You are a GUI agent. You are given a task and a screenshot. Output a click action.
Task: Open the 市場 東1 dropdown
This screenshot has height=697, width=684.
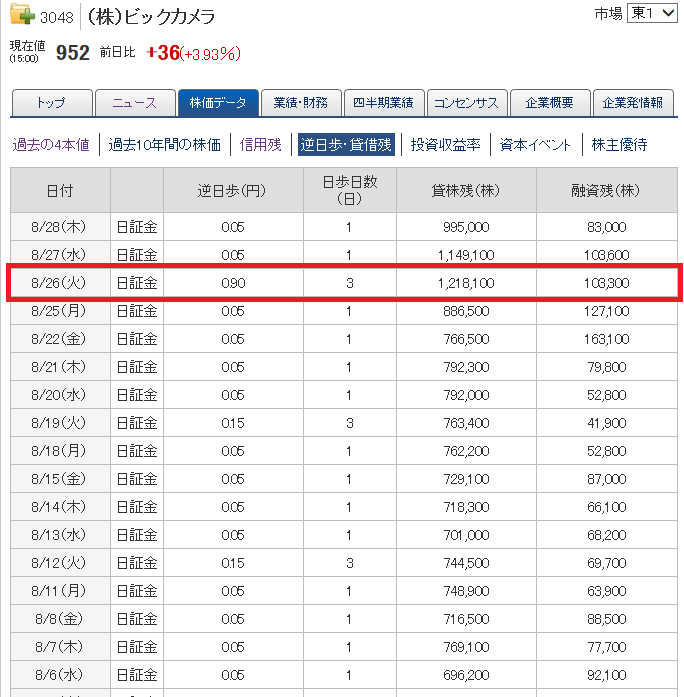tap(652, 13)
